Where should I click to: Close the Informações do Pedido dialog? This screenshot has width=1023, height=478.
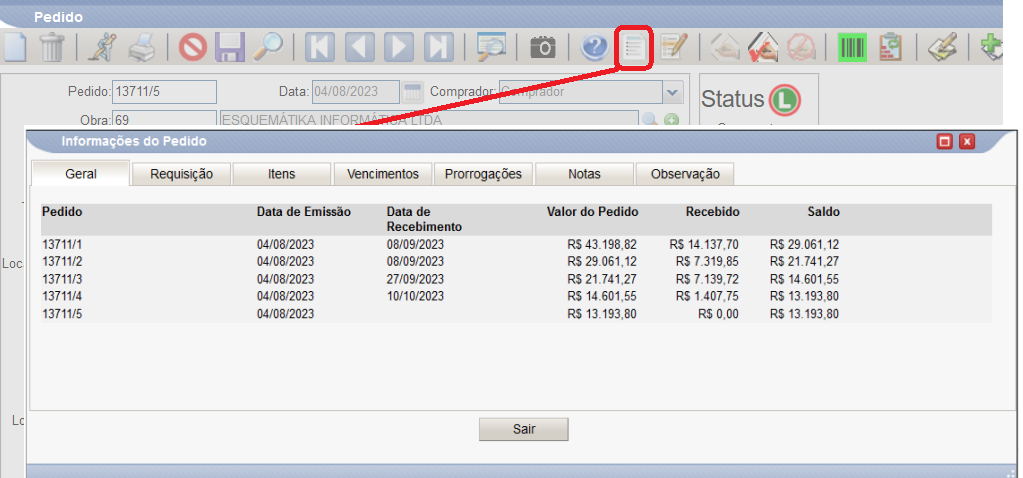(x=967, y=142)
